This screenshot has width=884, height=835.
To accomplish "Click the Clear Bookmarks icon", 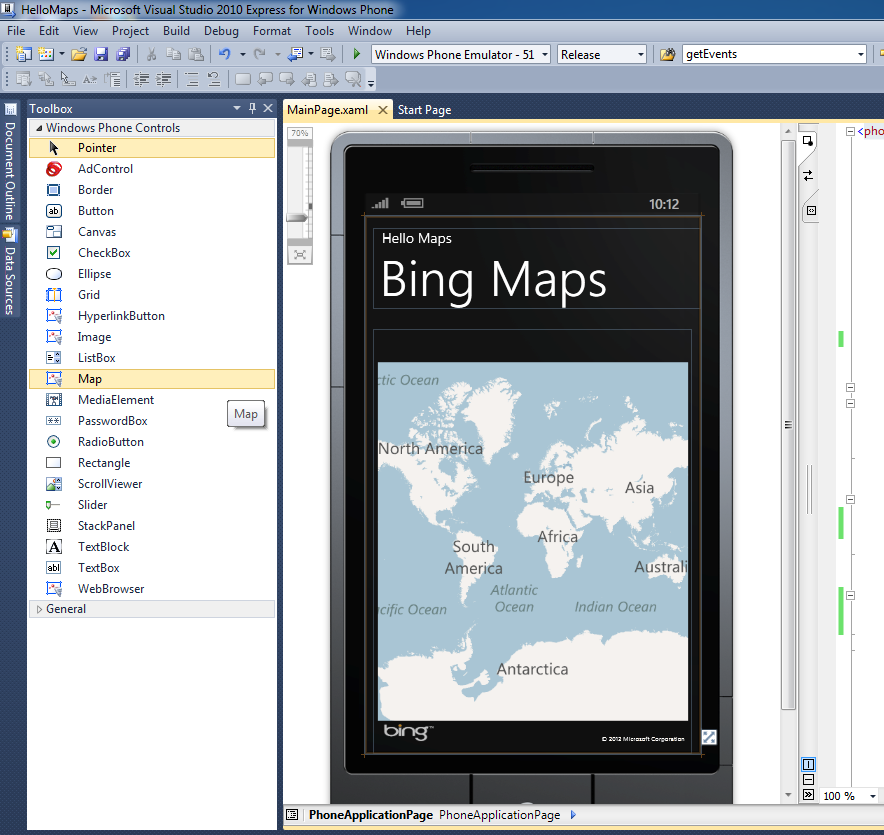I will [353, 79].
